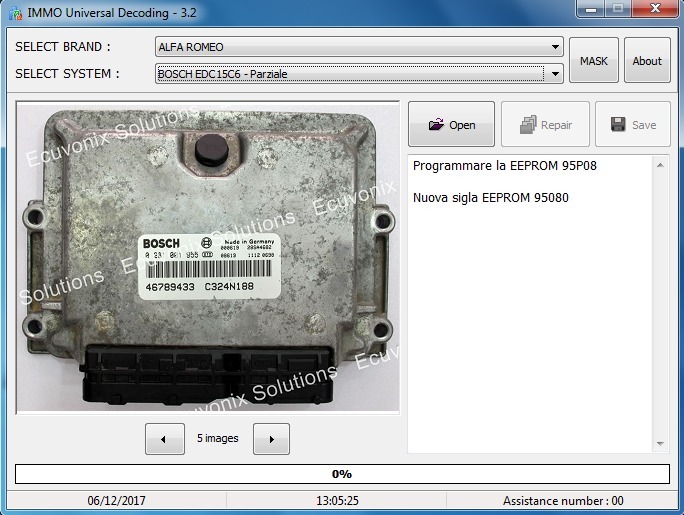Click the date 06/12/2017 in status bar
The width and height of the screenshot is (684, 515).
[116, 501]
